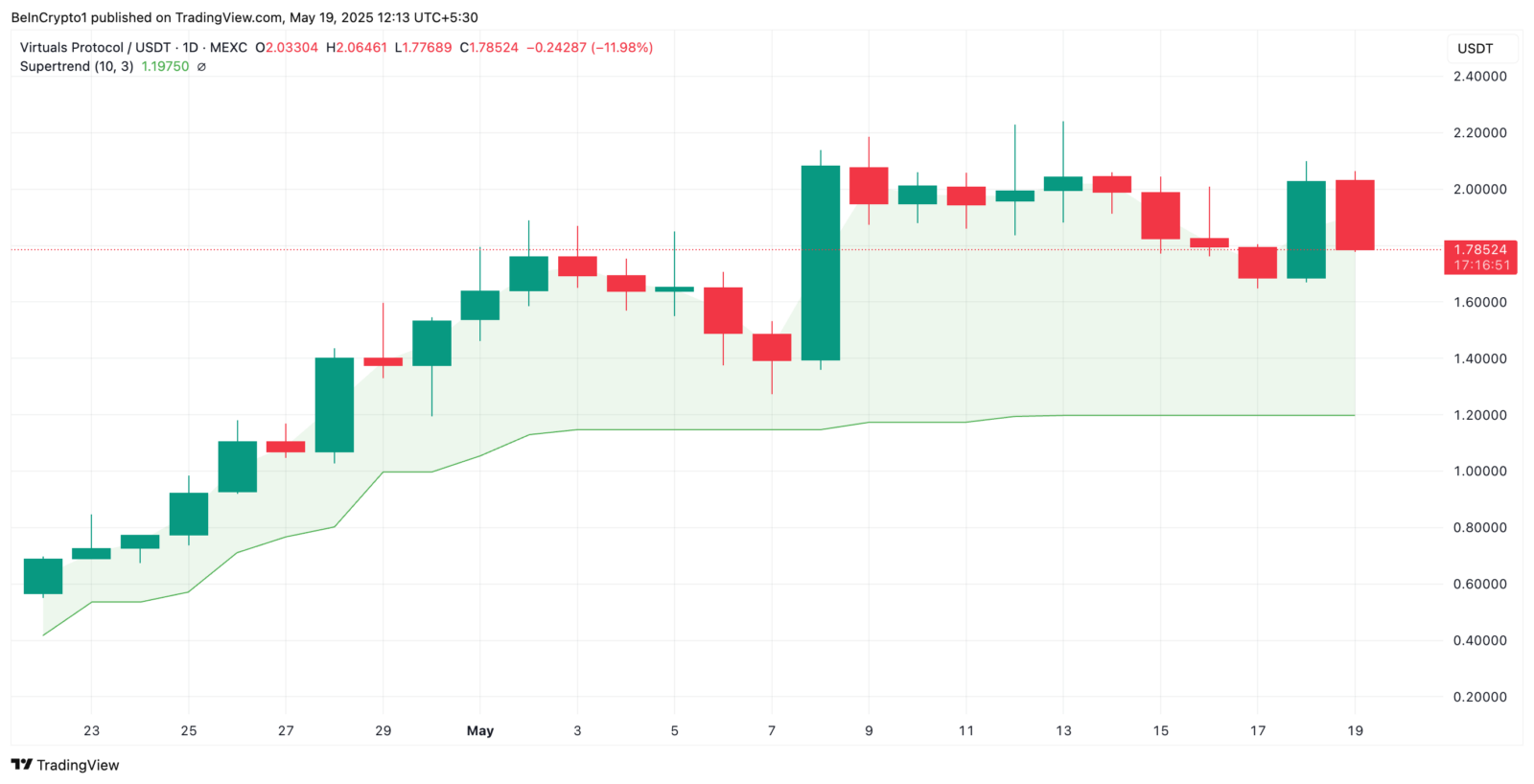This screenshot has width=1534, height=784.
Task: Select the green May 18 candlestick
Action: tap(1306, 230)
